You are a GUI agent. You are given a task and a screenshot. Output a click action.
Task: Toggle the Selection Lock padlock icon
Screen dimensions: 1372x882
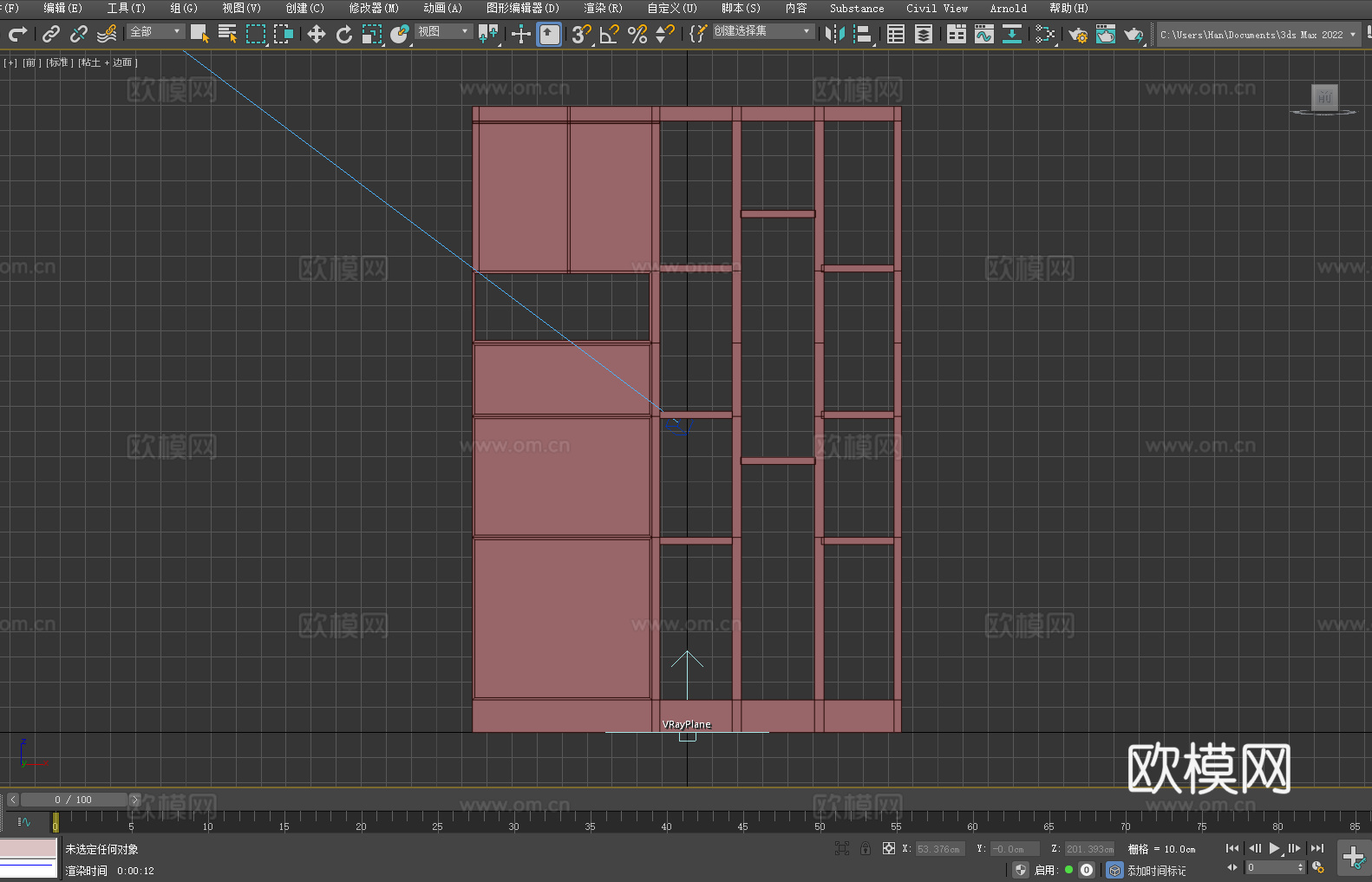coord(866,848)
